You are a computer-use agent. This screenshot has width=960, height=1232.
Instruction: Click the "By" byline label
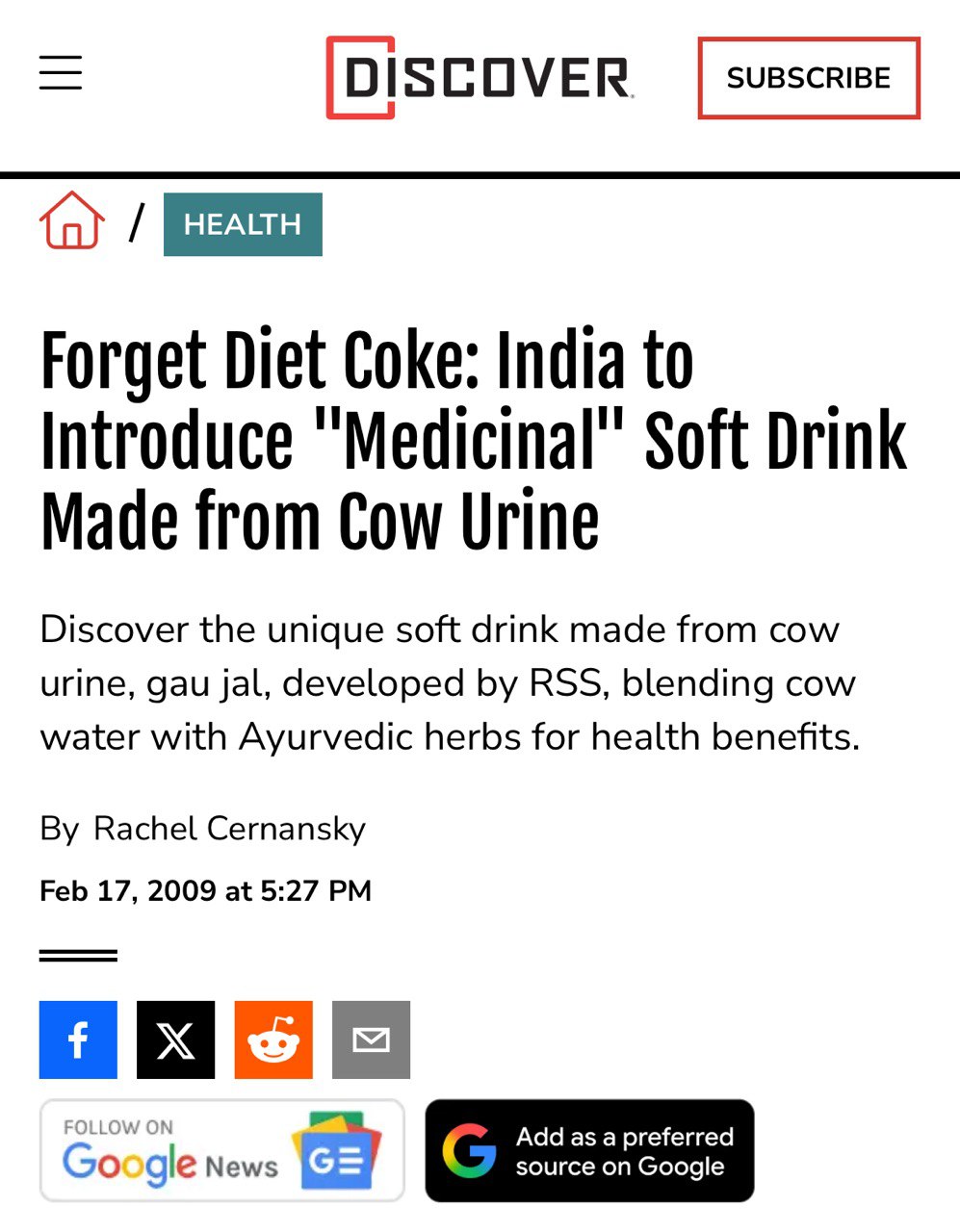click(x=59, y=829)
